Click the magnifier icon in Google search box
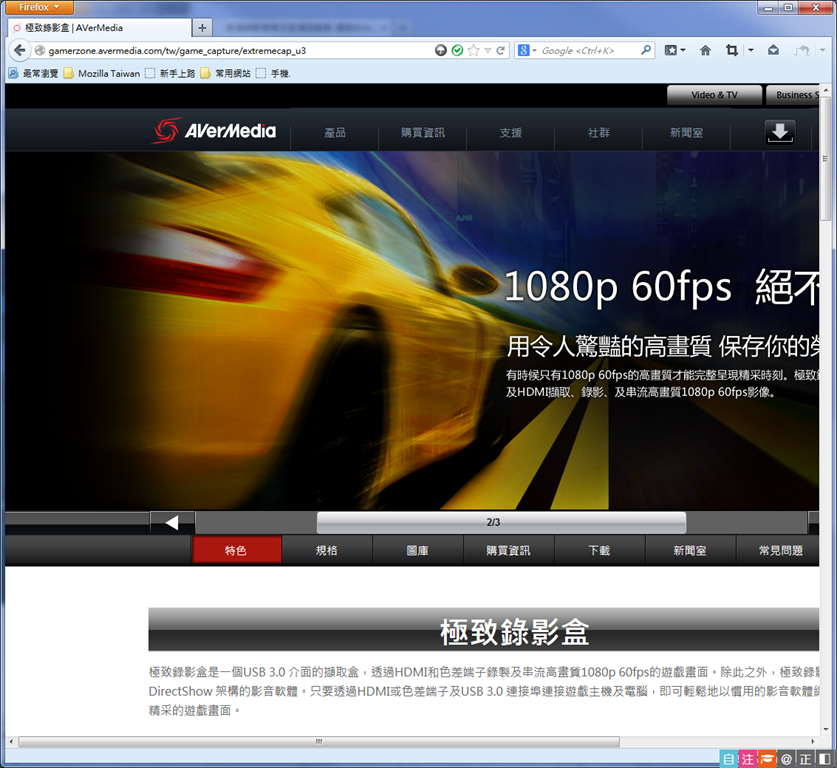The image size is (837, 768). tap(646, 50)
